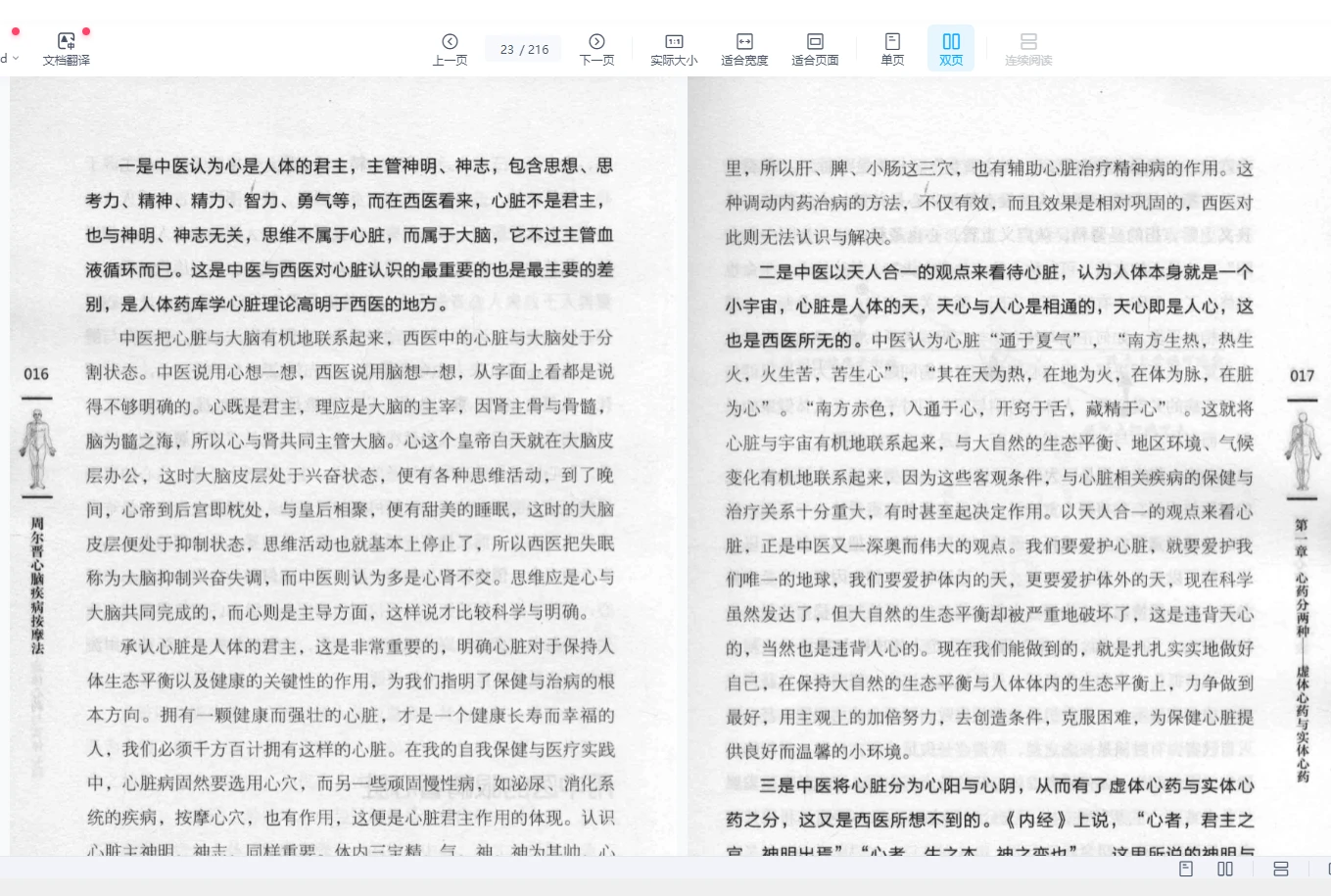This screenshot has width=1331, height=896.
Task: Click the line starting 中医把心脏与大脑有机地联系起来
Action: coord(366,338)
